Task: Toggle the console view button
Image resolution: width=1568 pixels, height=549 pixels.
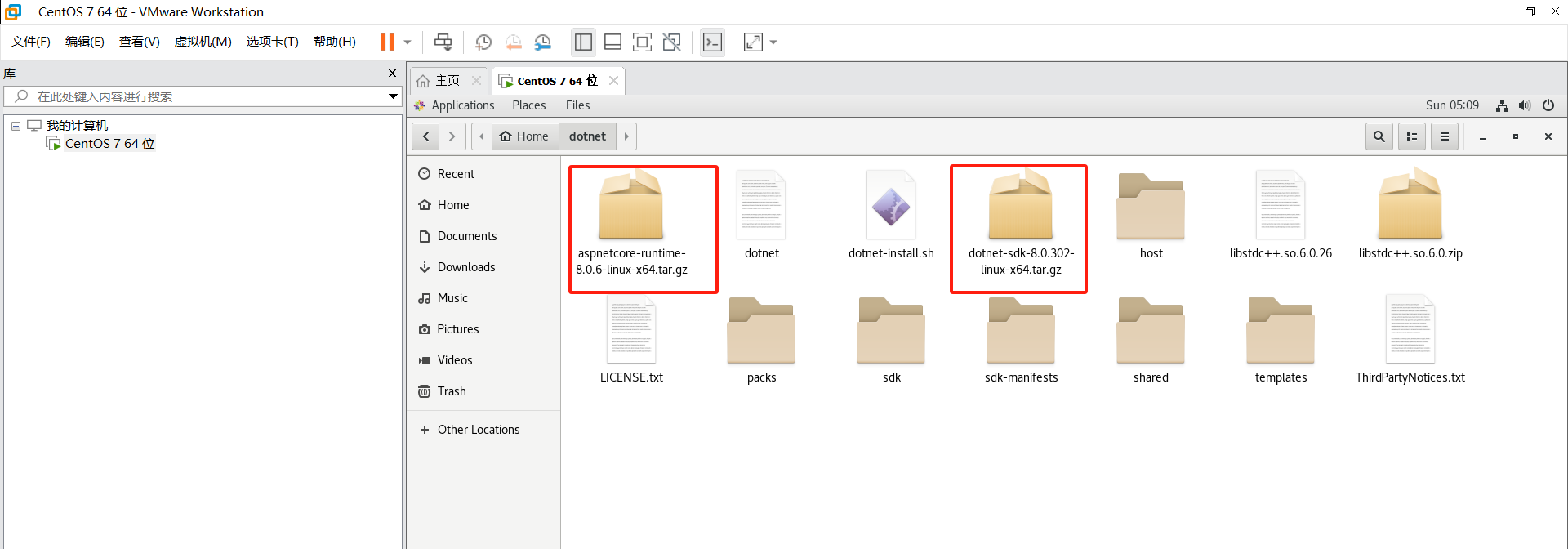Action: 712,42
